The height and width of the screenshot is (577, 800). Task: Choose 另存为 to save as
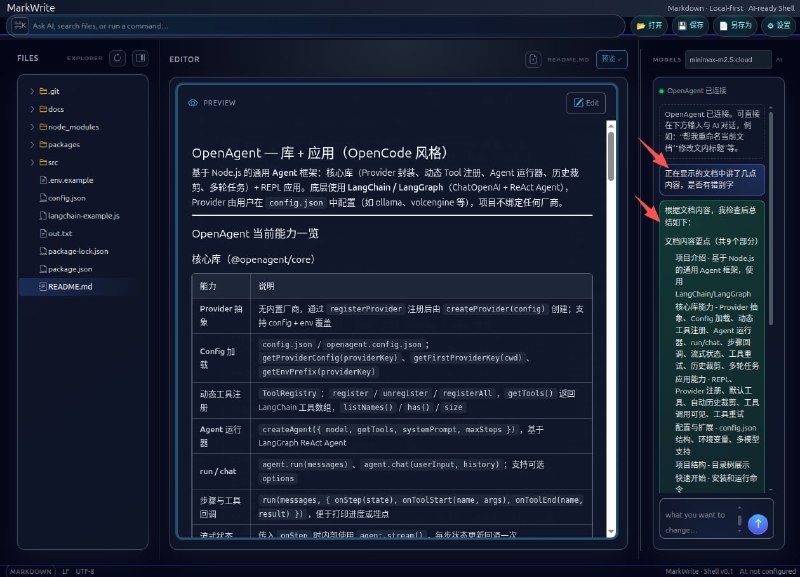[735, 25]
